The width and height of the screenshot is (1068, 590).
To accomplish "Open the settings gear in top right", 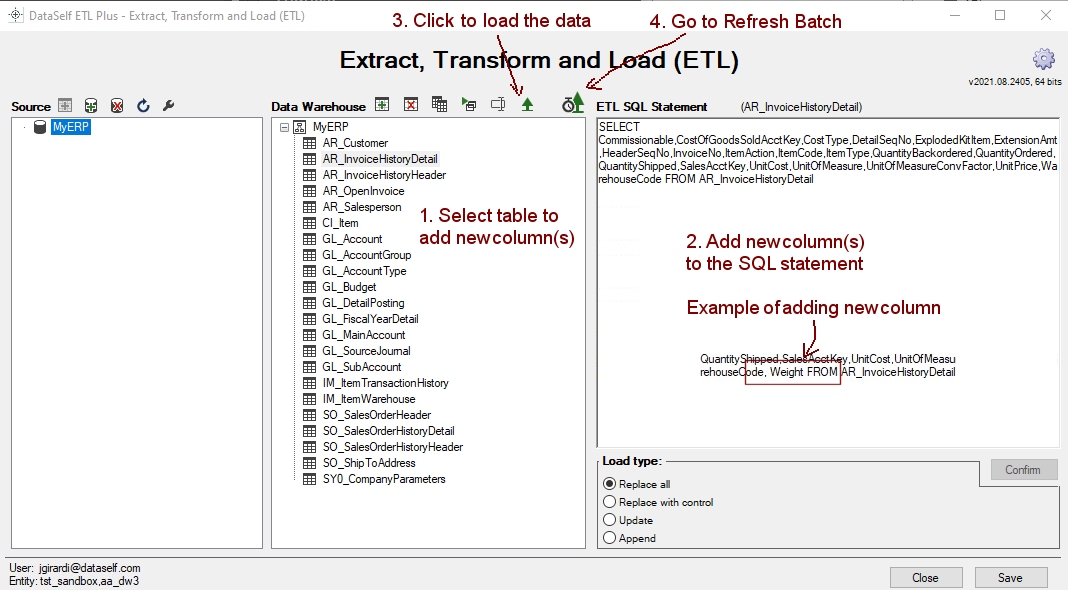I will click(1044, 58).
